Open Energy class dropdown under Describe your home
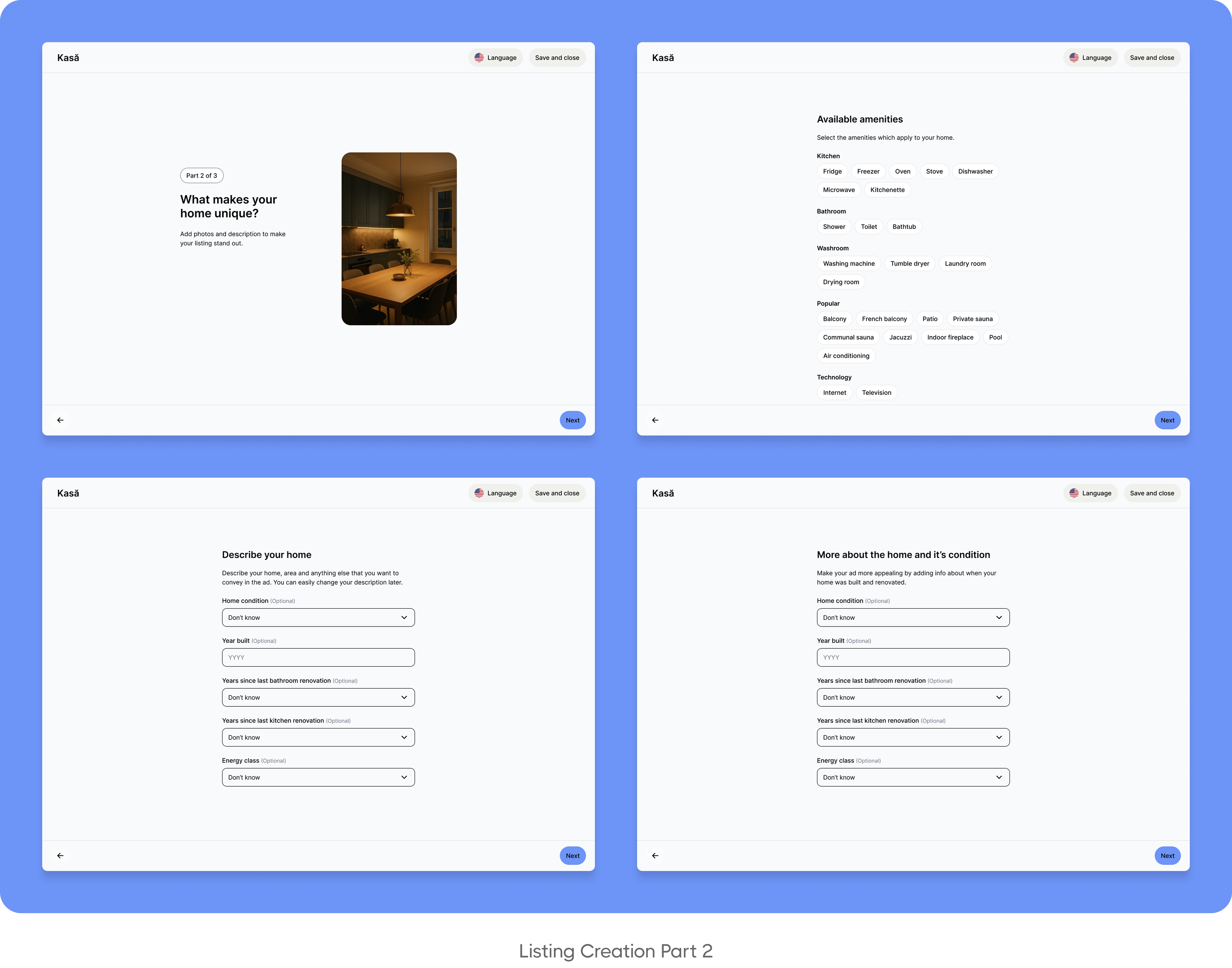 click(x=318, y=777)
